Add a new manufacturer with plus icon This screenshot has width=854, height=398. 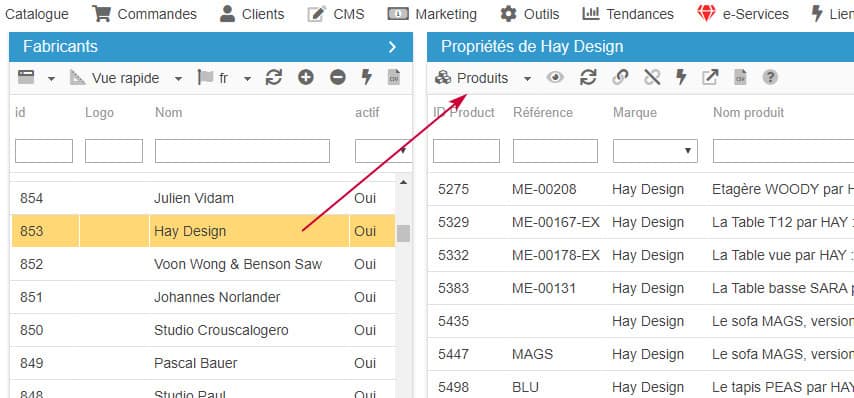tap(306, 78)
